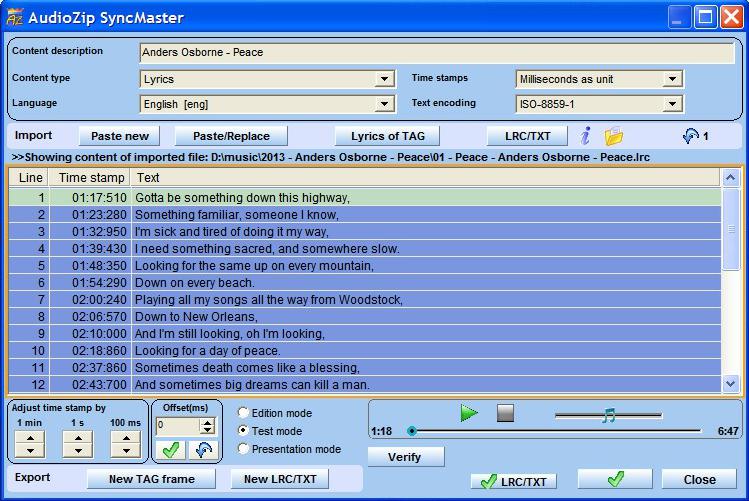Viewport: 749px width, 501px height.
Task: Decrease time stamp by 1 s
Action: [78, 451]
